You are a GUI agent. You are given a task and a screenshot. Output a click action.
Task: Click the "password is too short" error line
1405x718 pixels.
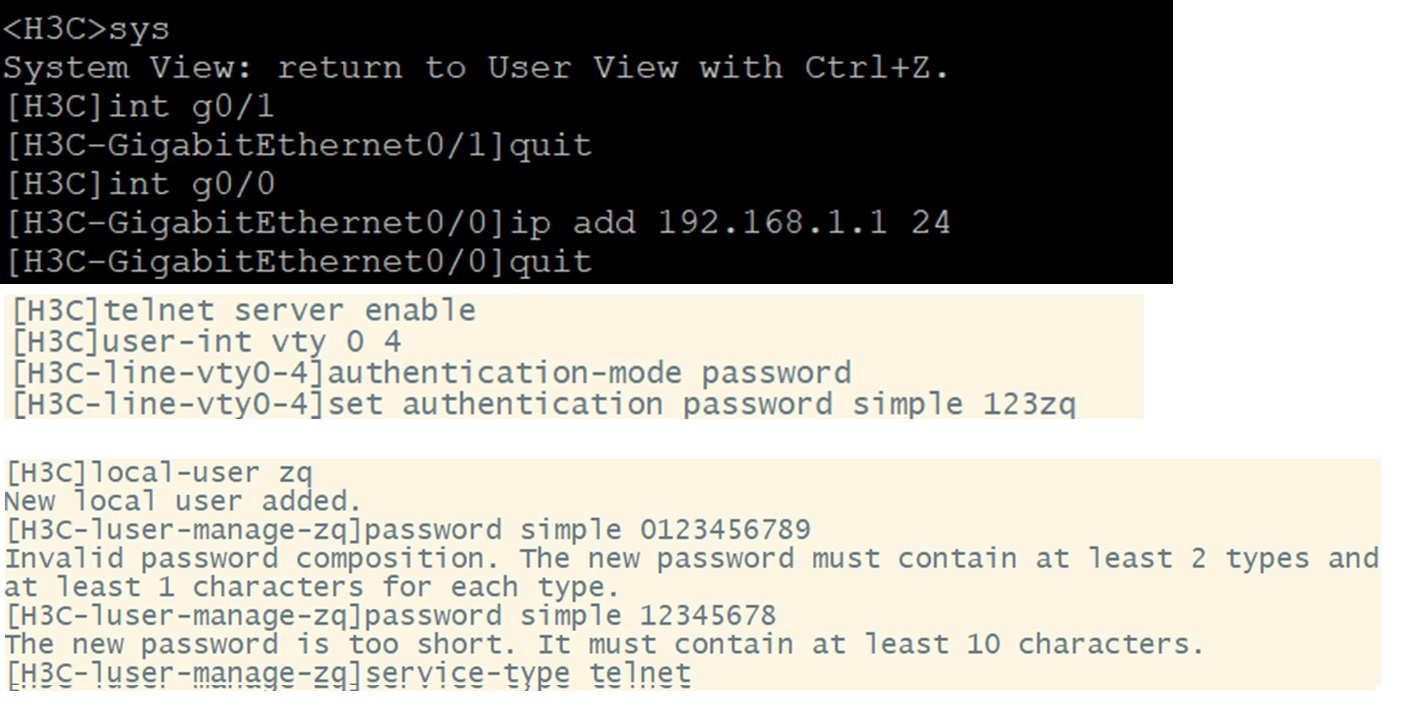(603, 644)
